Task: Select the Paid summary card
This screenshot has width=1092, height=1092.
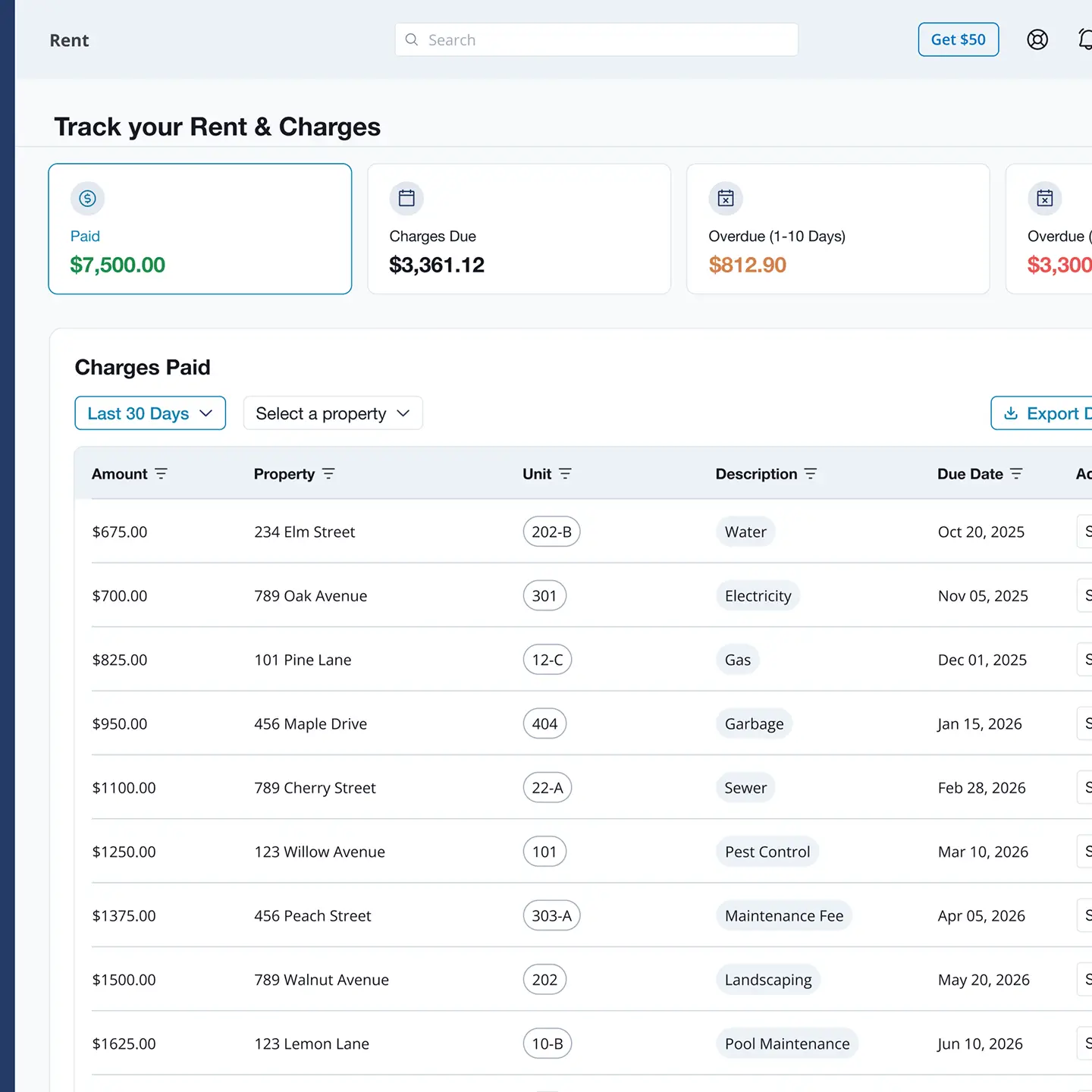Action: pos(200,229)
